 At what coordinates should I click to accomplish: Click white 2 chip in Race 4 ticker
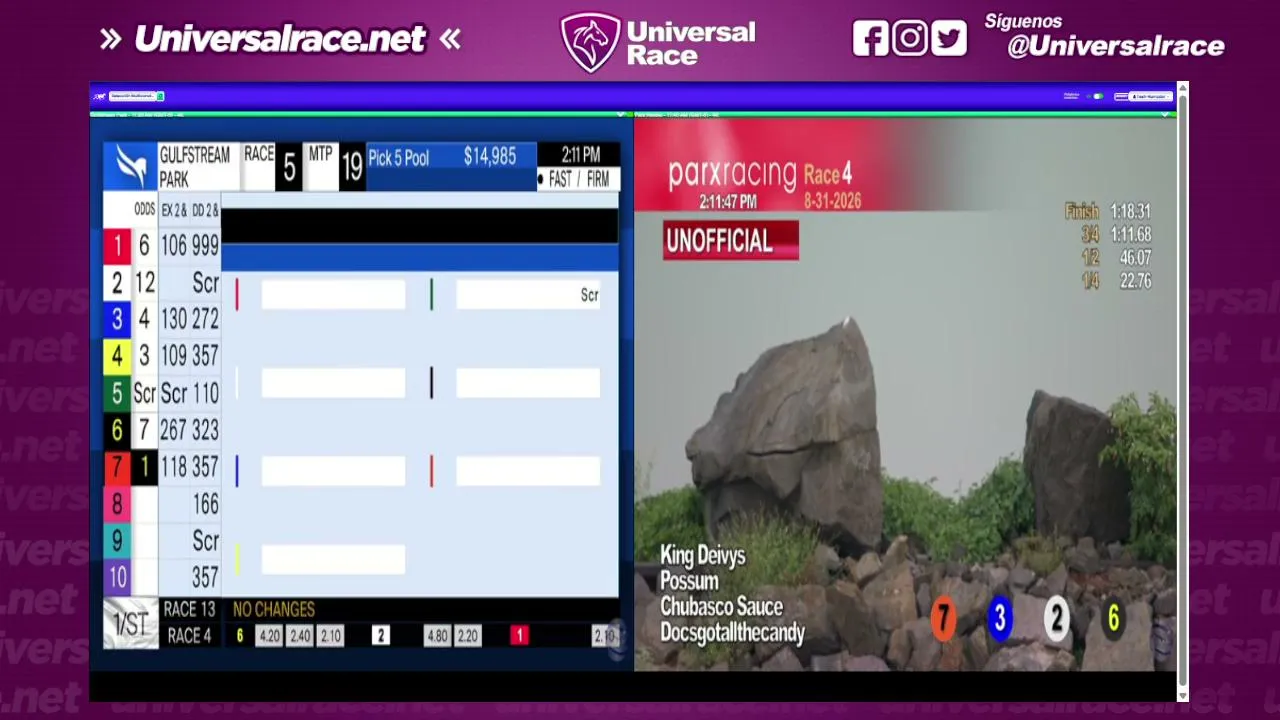[x=380, y=636]
